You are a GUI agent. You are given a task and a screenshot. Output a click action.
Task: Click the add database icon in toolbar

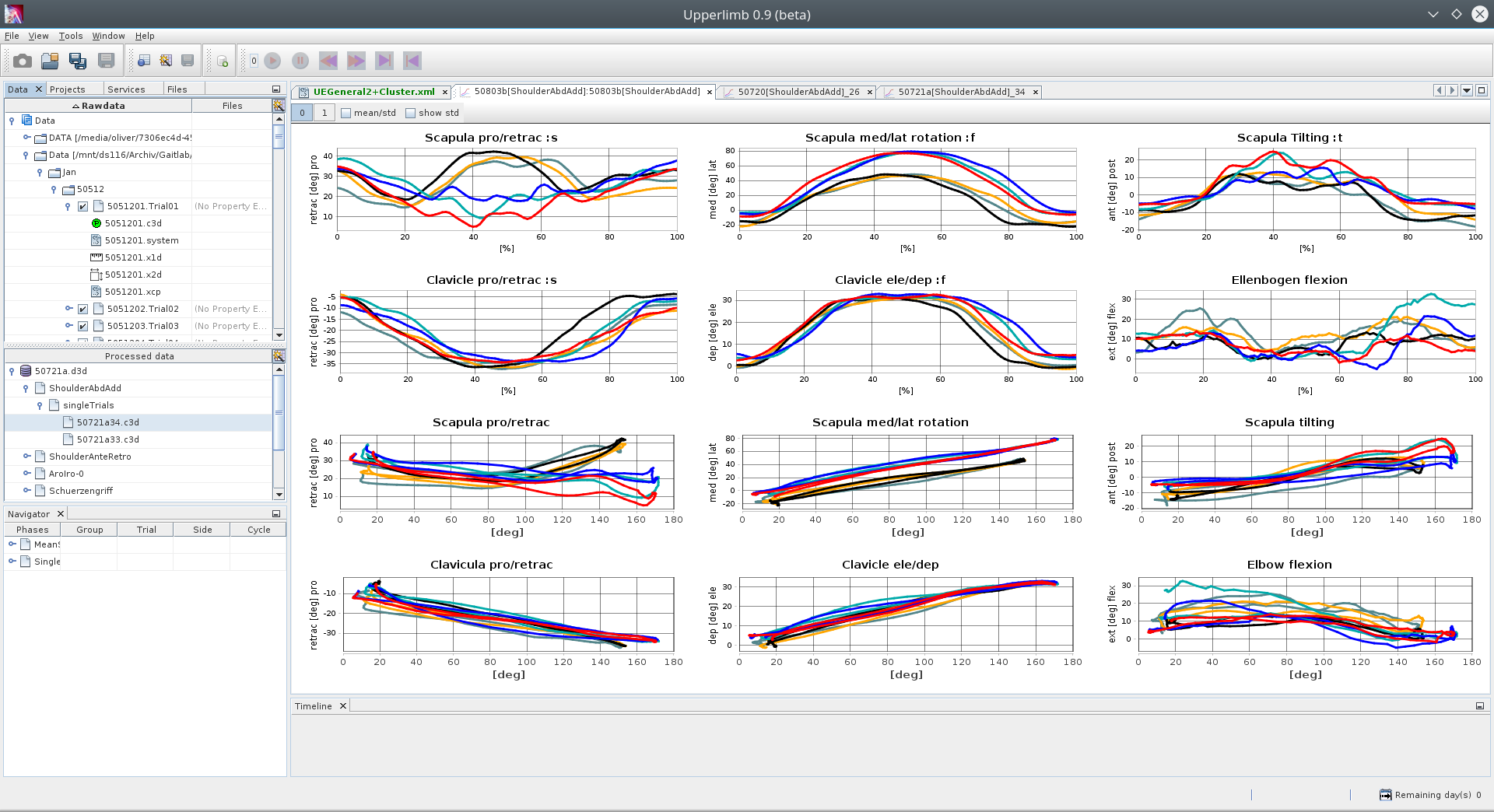pyautogui.click(x=223, y=61)
